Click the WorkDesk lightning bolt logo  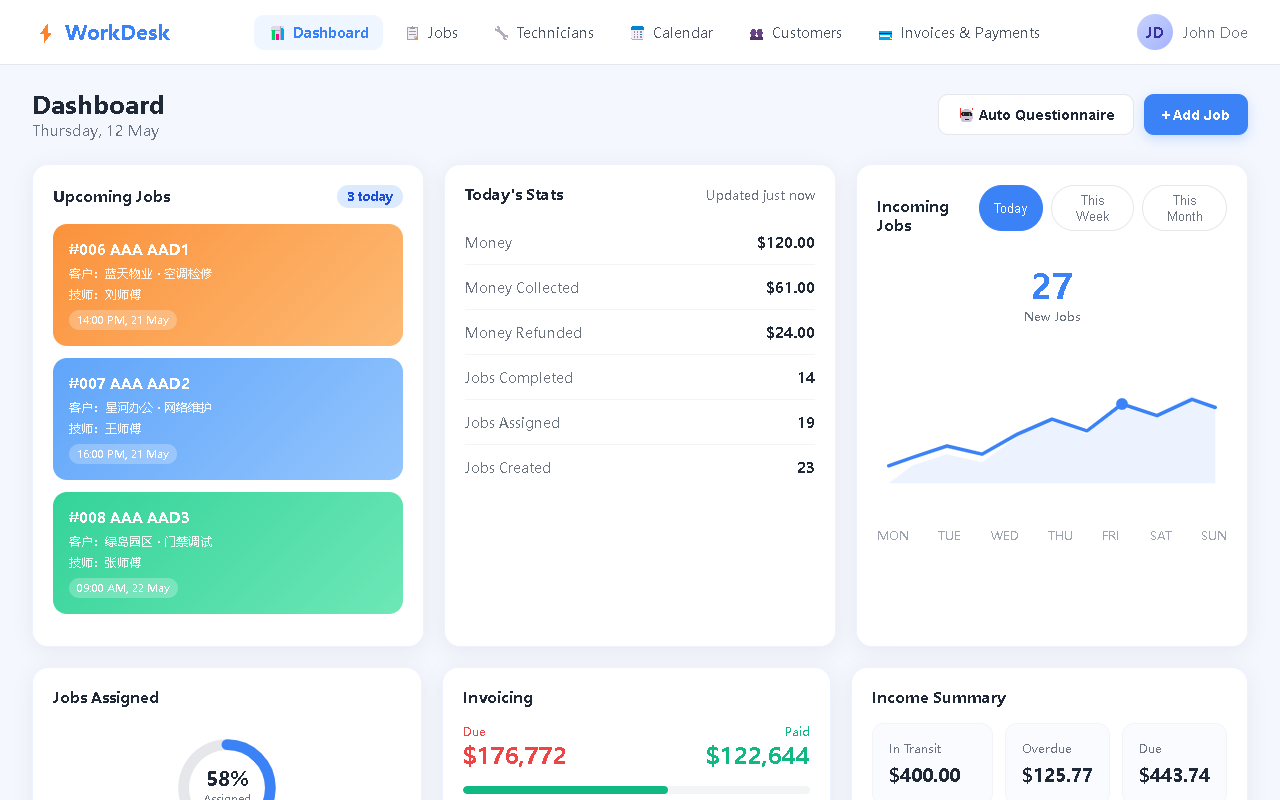[x=45, y=33]
